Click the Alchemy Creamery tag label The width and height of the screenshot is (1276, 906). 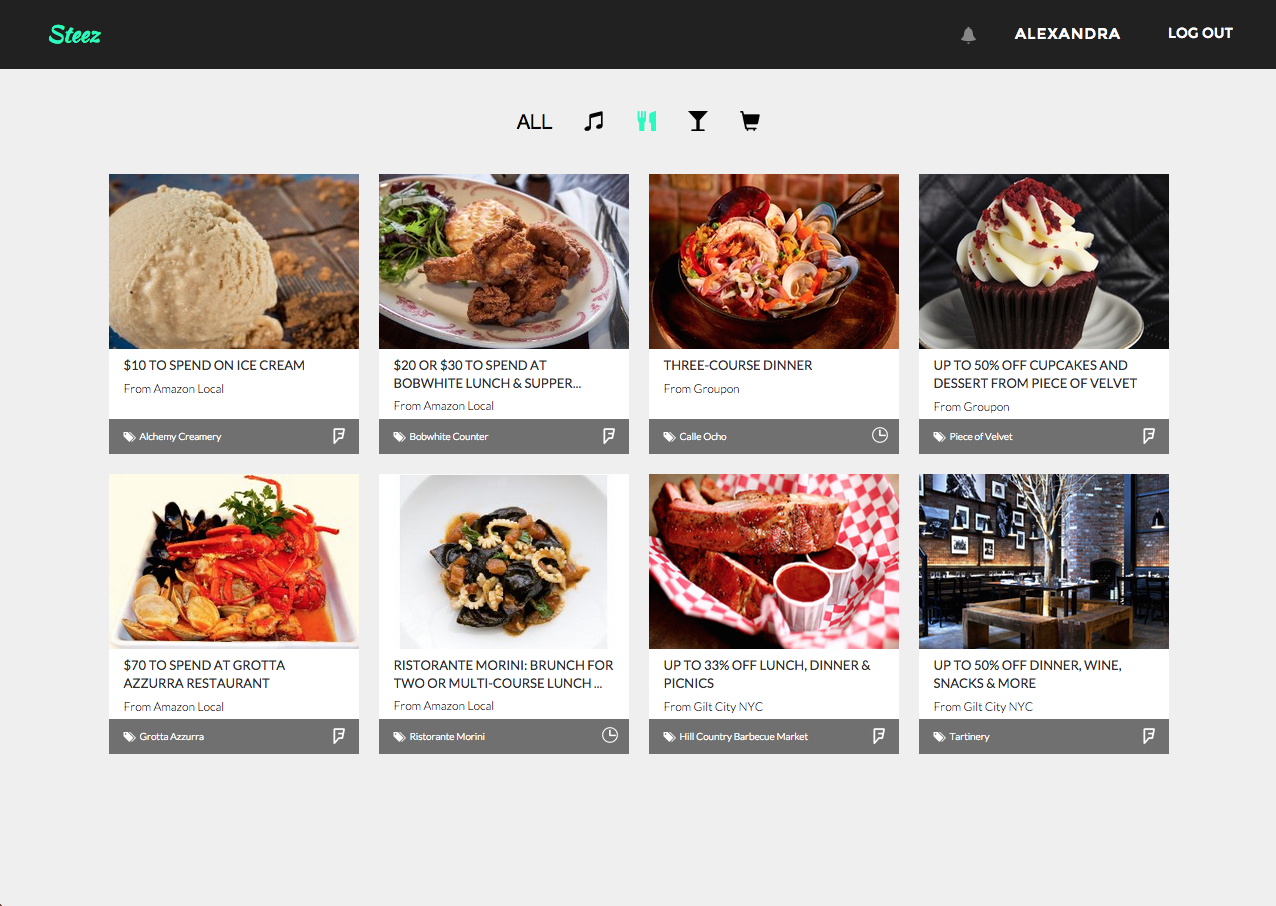coord(180,437)
